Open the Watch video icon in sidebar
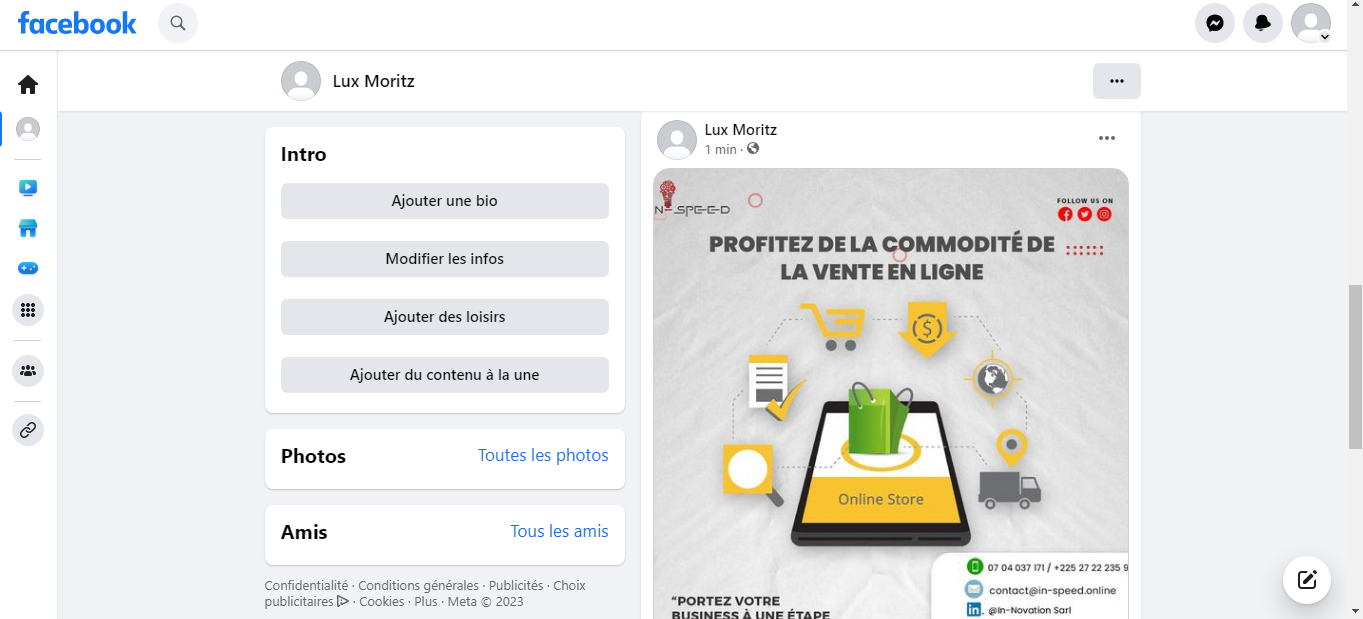The height and width of the screenshot is (619, 1363). [28, 187]
